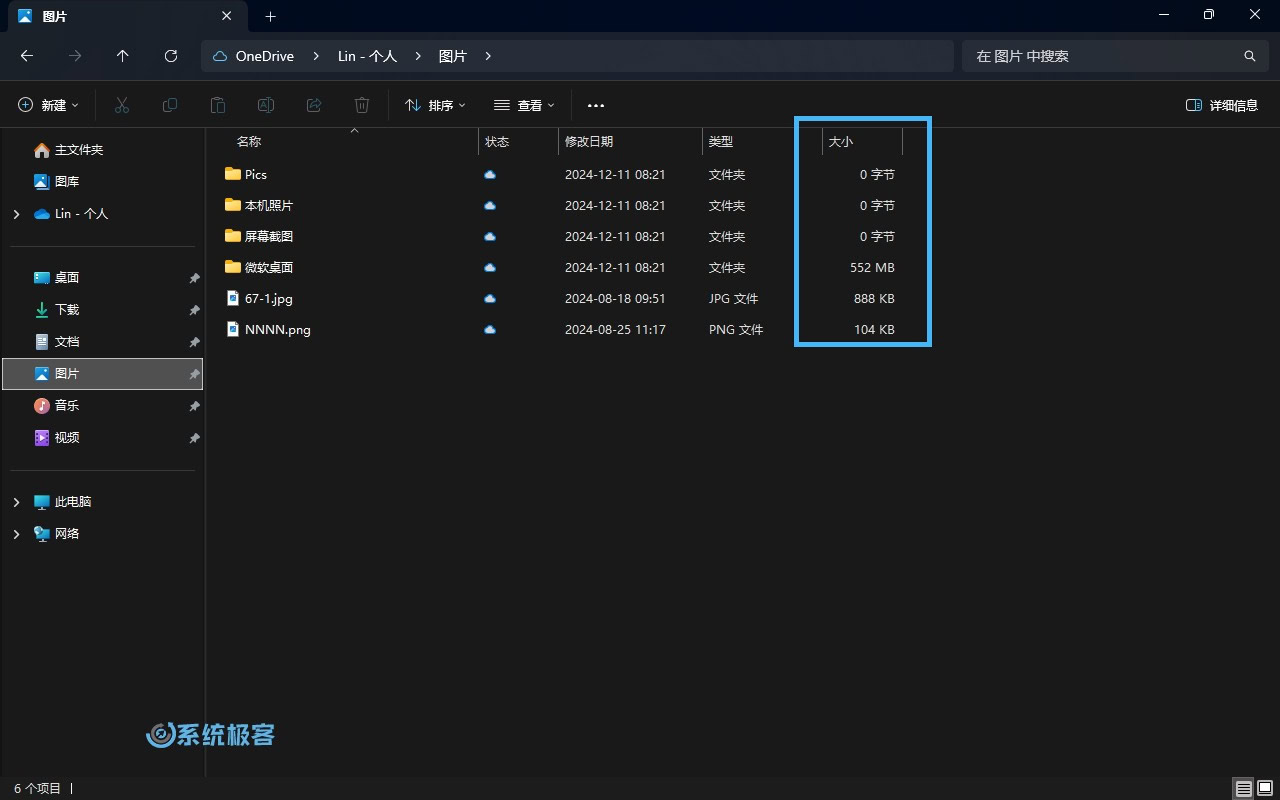1280x800 pixels.
Task: Refresh the current folder view
Action: point(171,56)
